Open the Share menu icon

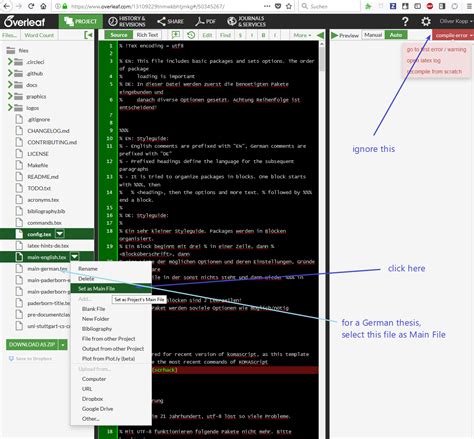click(161, 22)
